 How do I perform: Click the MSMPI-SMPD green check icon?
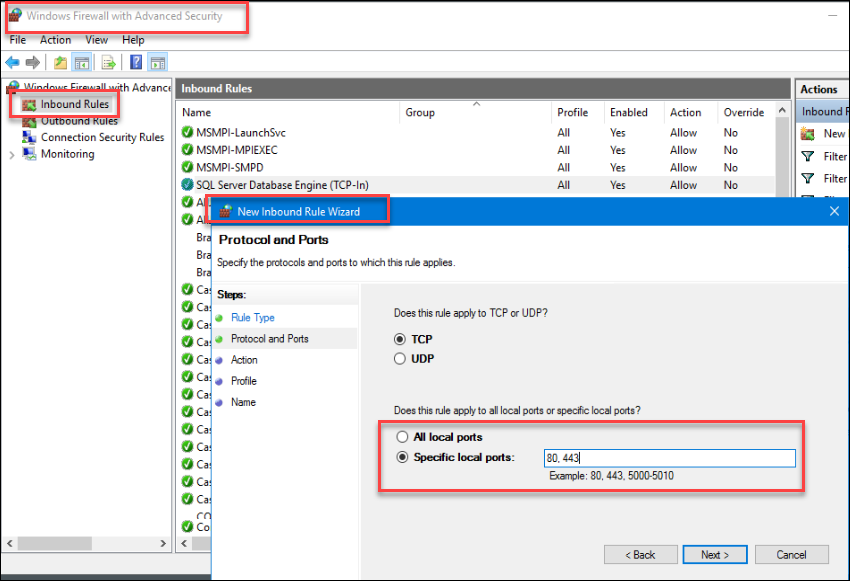[188, 167]
